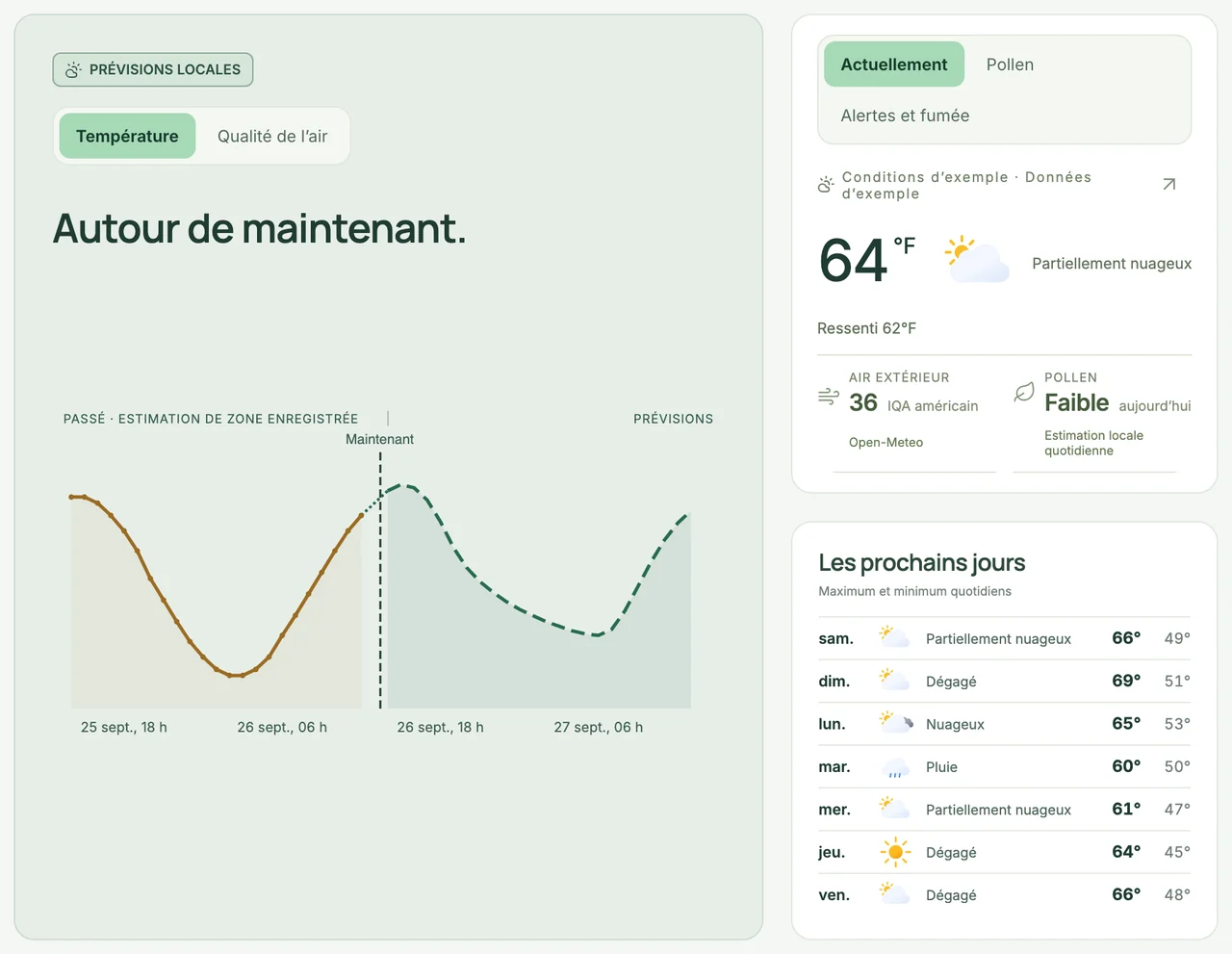Viewport: 1232px width, 954px height.
Task: Click the Les prochains jours heading
Action: (921, 562)
